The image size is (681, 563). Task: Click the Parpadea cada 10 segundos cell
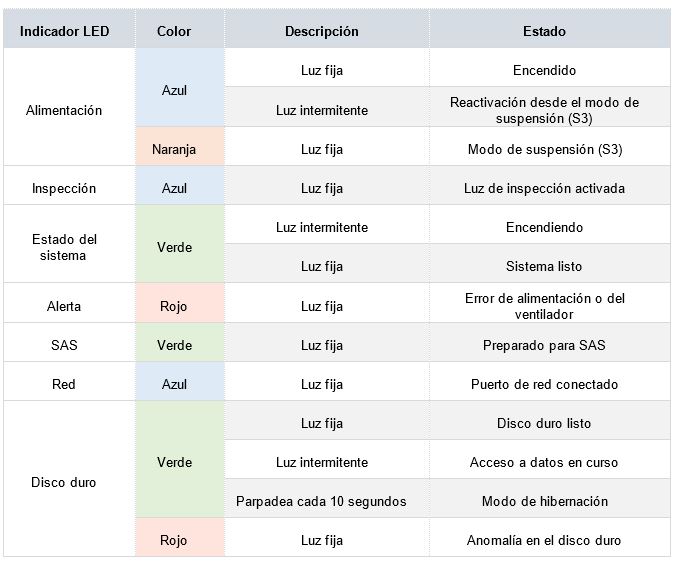coord(321,501)
